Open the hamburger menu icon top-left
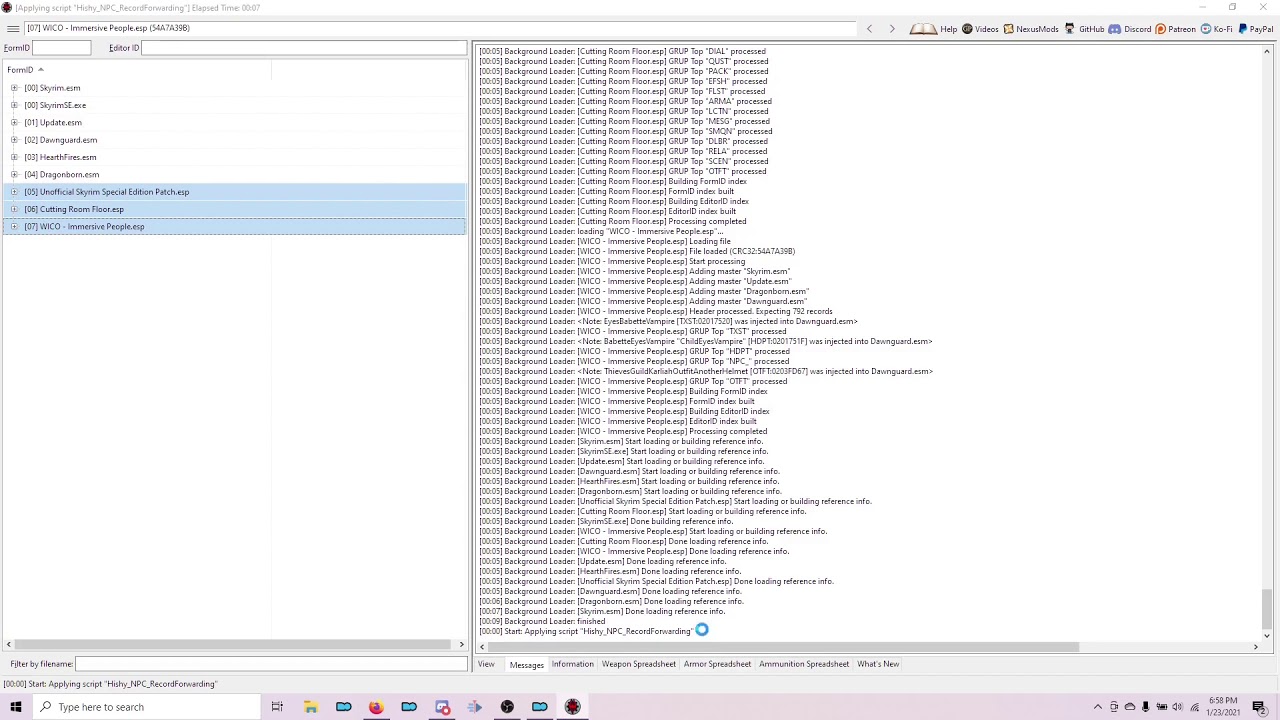Screen dimensions: 1280x720 pos(12,28)
